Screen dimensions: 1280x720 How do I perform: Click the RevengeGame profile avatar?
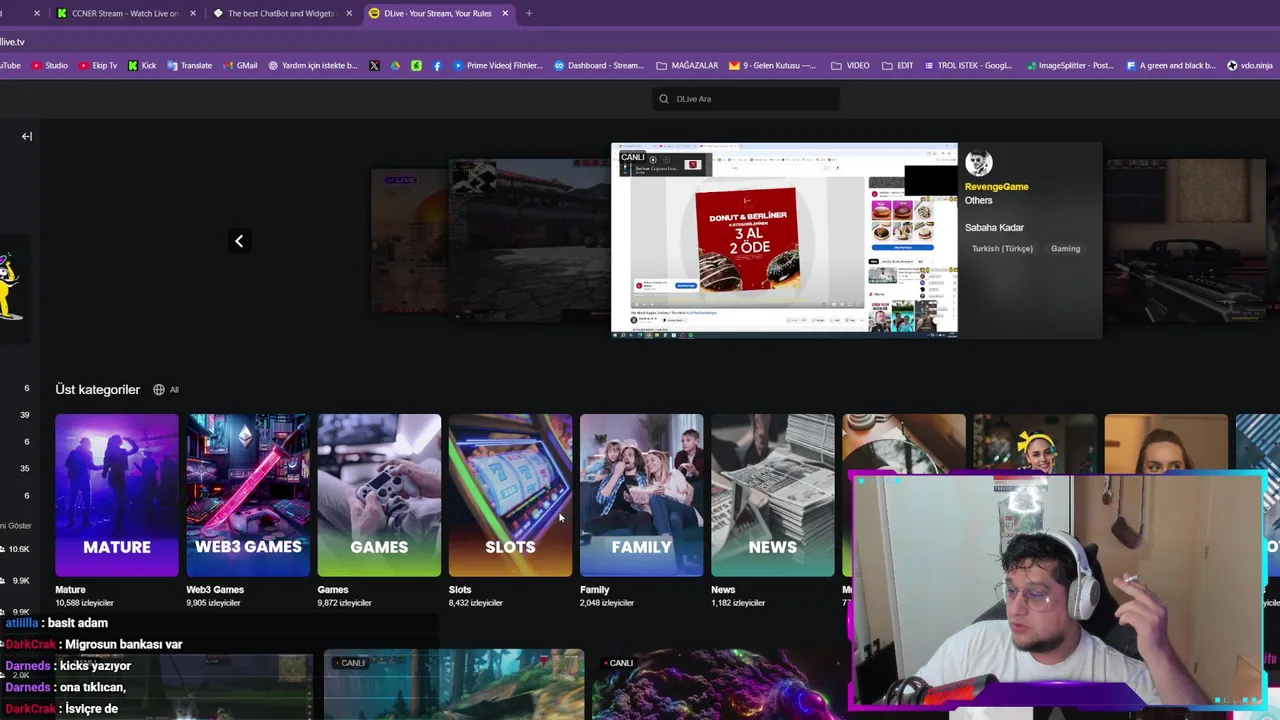click(979, 162)
